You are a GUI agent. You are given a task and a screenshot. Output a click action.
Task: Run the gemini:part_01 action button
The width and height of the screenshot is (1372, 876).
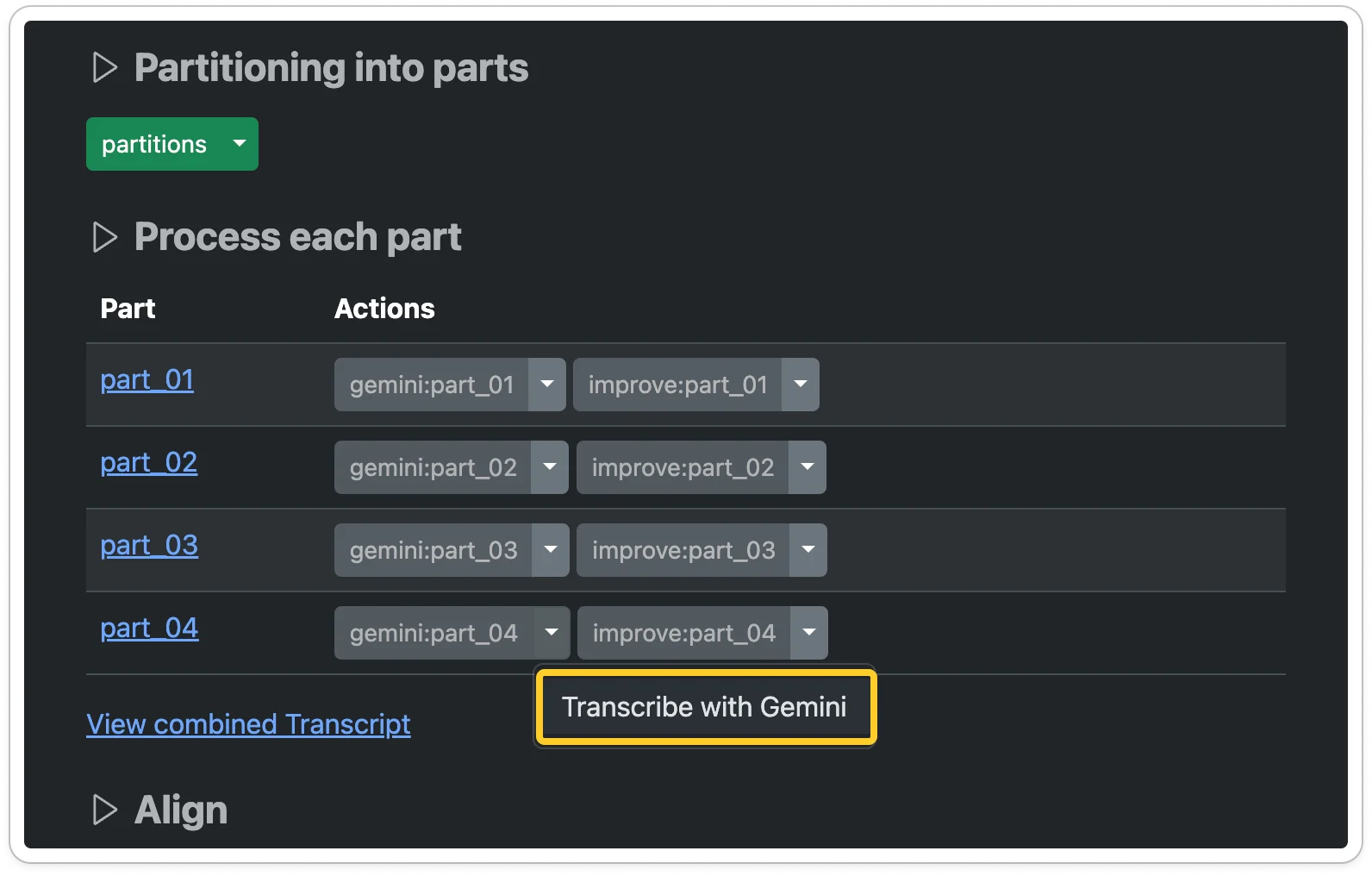[x=432, y=385]
